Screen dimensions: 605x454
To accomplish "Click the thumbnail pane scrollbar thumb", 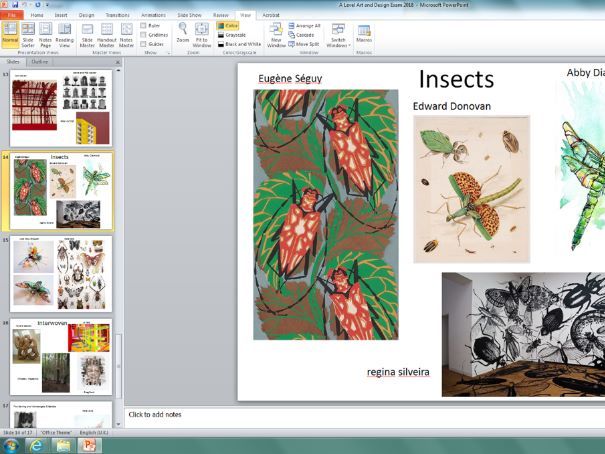I will coord(118,366).
